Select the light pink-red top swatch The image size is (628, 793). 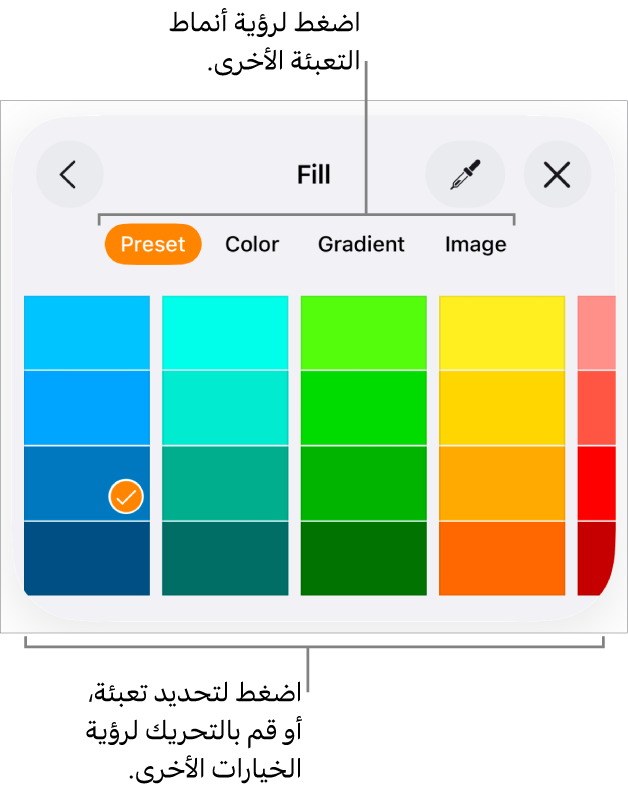pyautogui.click(x=596, y=332)
